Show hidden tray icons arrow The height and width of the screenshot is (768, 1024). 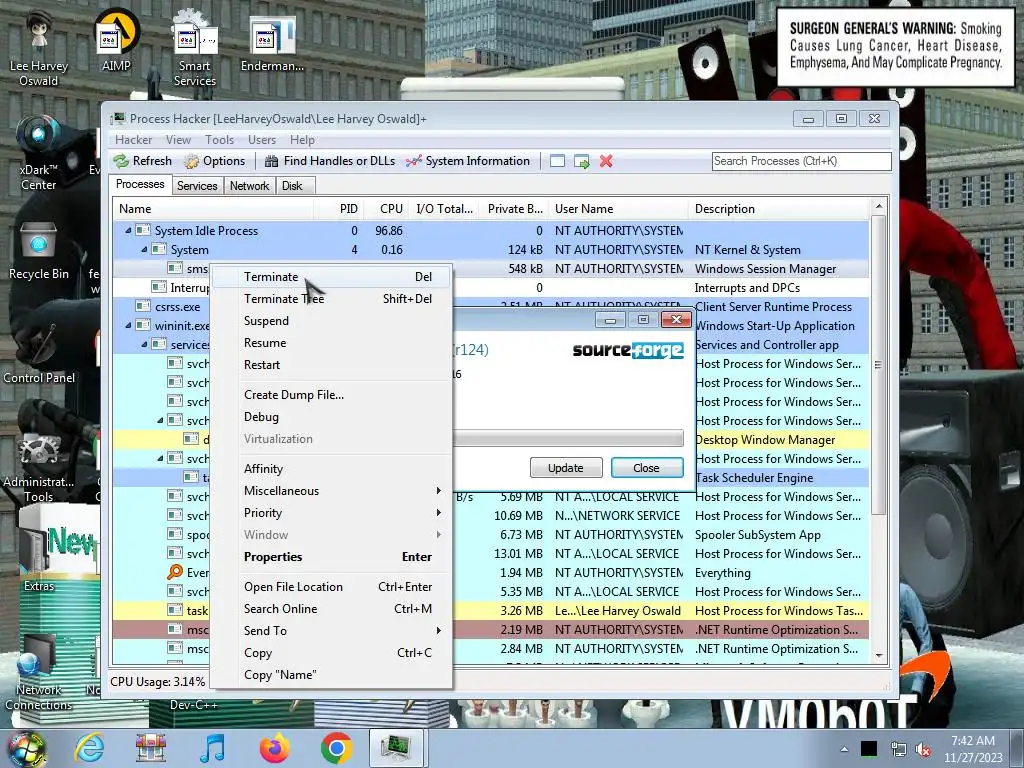(x=844, y=749)
